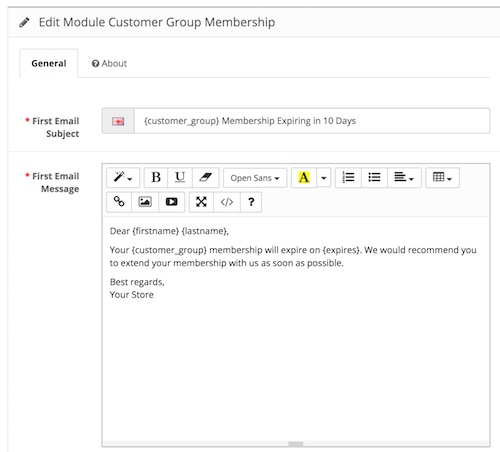Image resolution: width=500 pixels, height=452 pixels.
Task: Open the paragraph alignment dropdown
Action: point(404,177)
